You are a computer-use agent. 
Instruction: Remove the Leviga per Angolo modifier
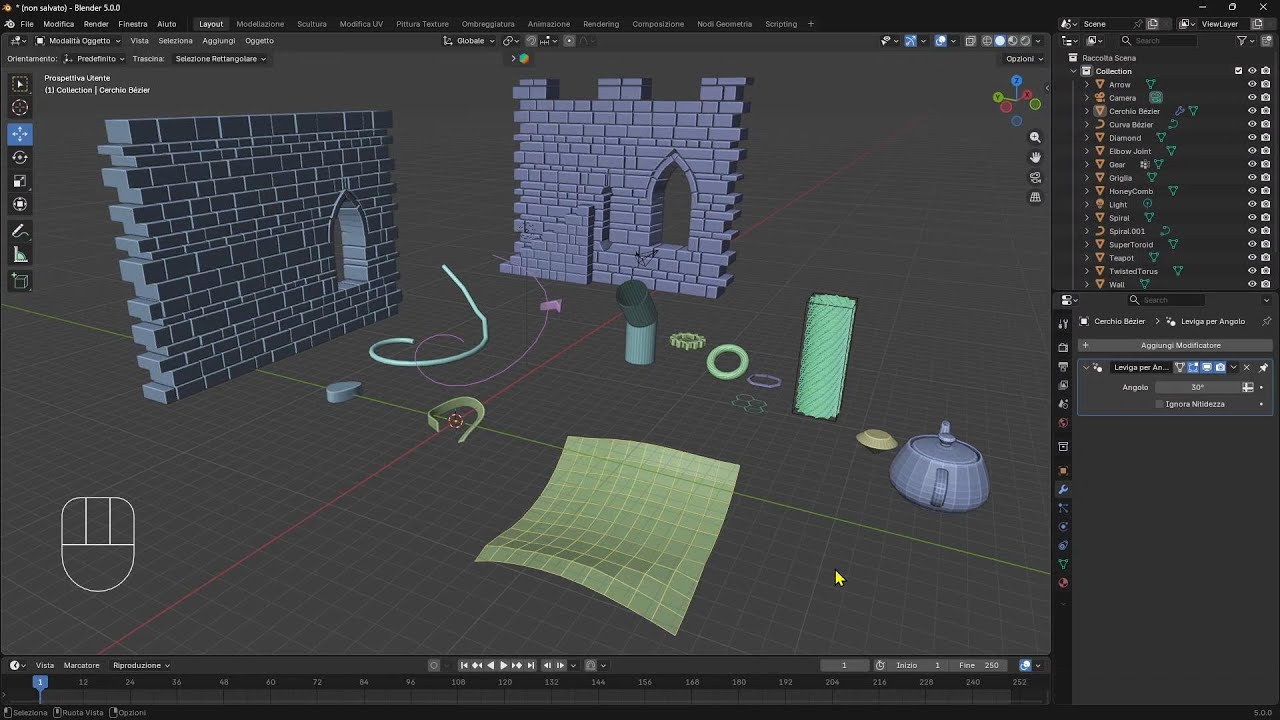click(x=1246, y=367)
